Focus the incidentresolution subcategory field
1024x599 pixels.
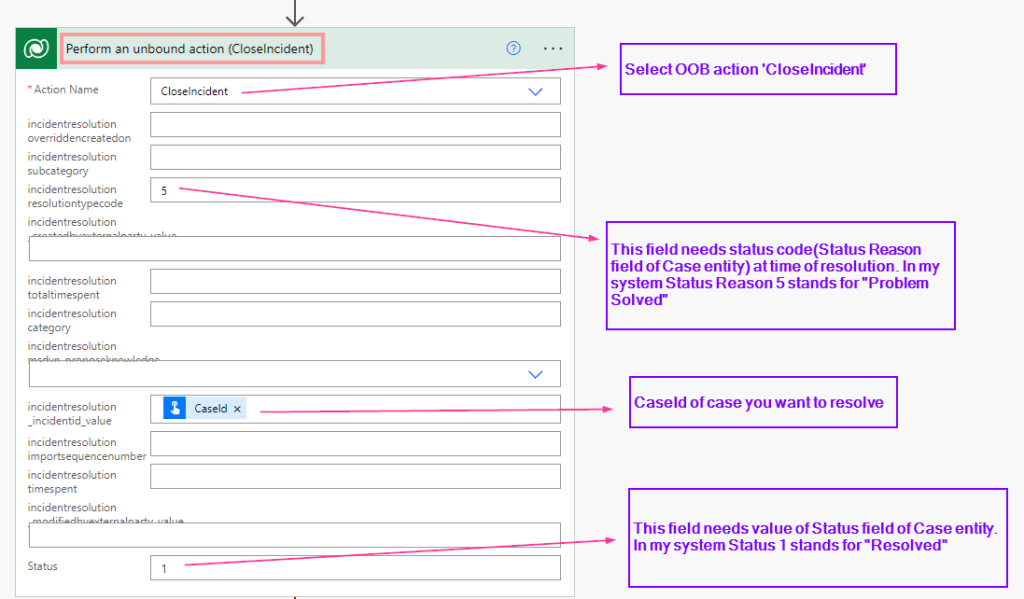355,158
